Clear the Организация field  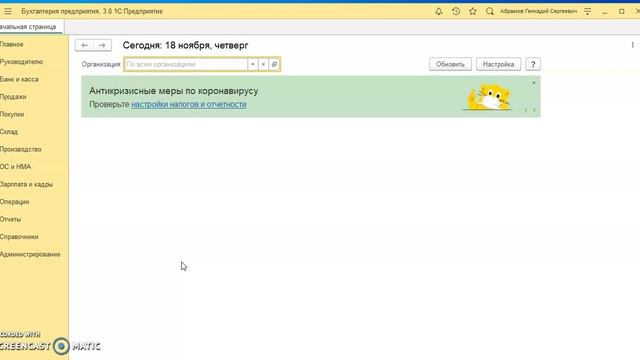click(263, 64)
